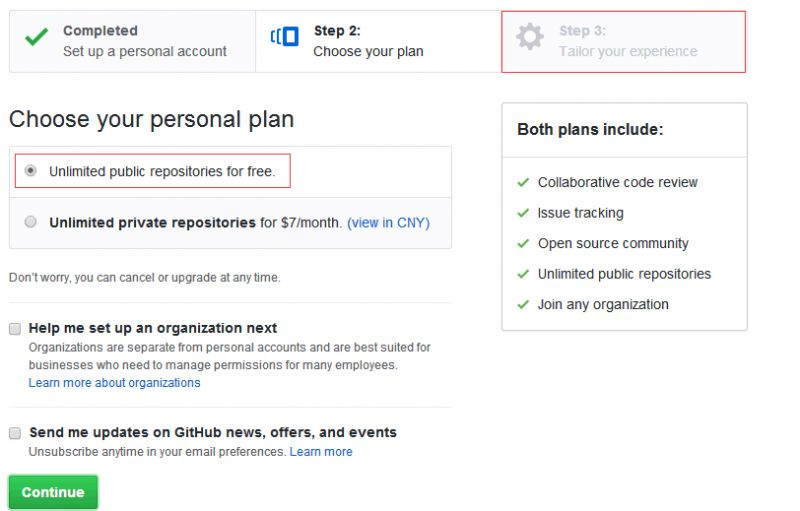Image resolution: width=800 pixels, height=511 pixels.
Task: Click checkmark beside Unlimited public repositories
Action: click(523, 274)
